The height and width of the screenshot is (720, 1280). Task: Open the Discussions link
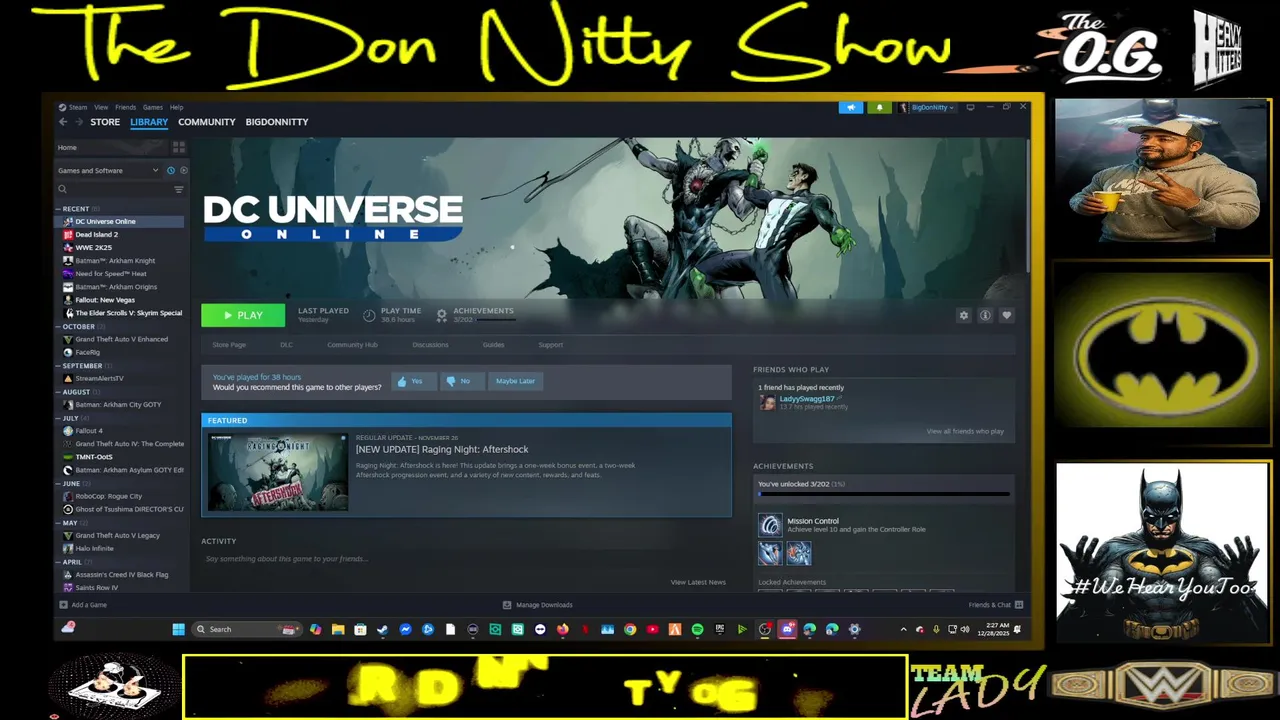click(x=430, y=345)
